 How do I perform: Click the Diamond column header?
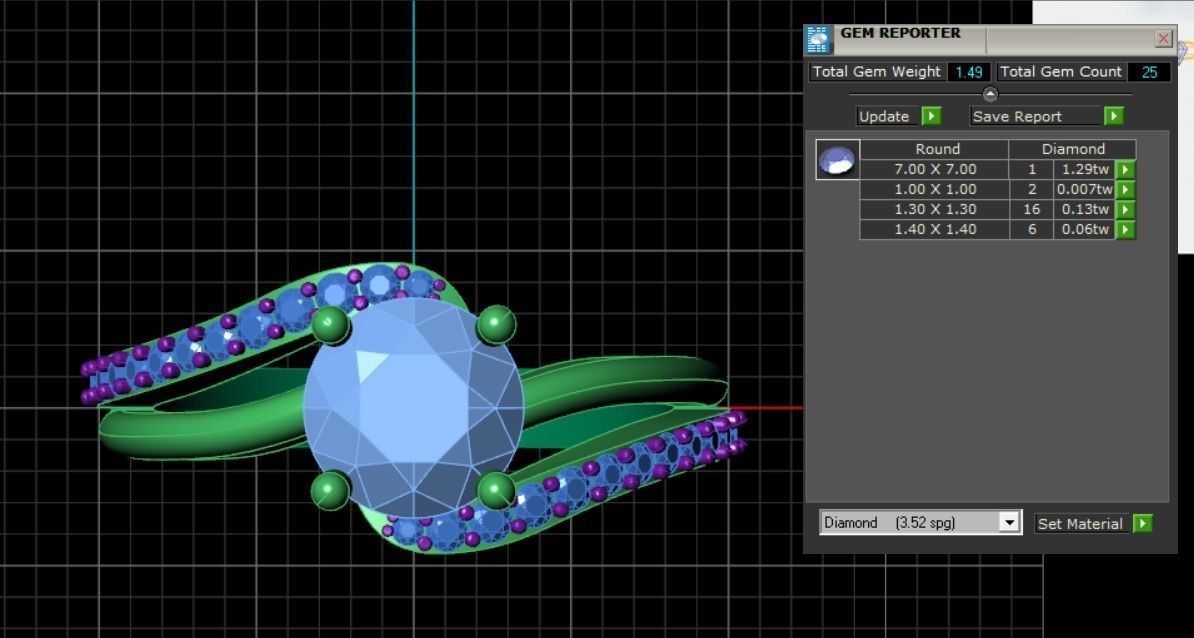point(1072,149)
